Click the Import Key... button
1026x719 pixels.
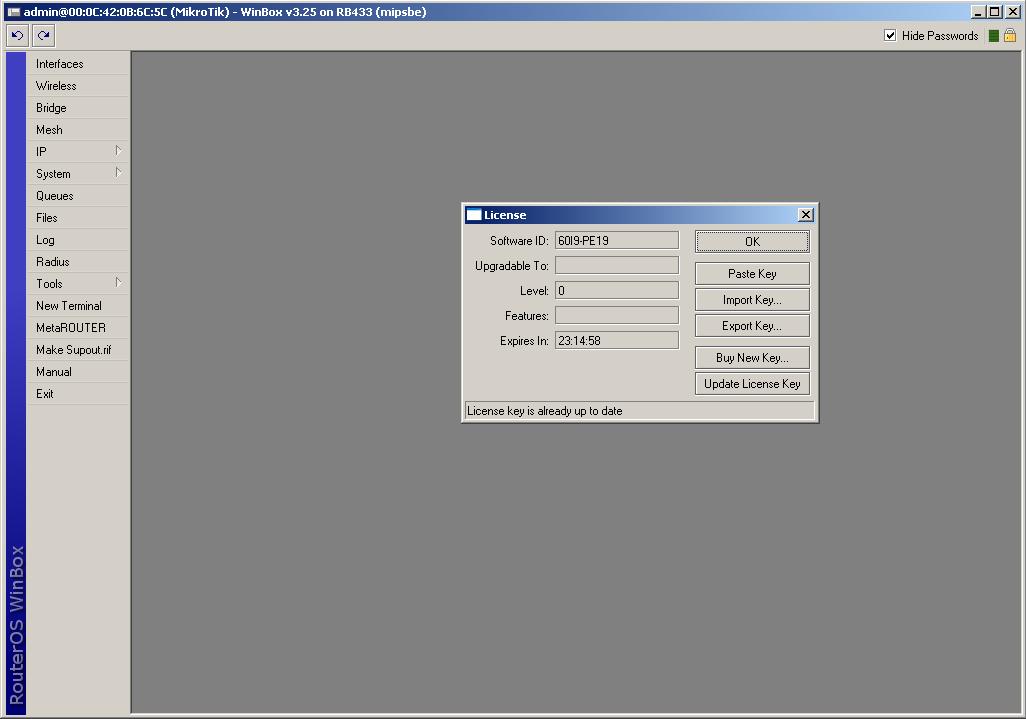tap(752, 300)
